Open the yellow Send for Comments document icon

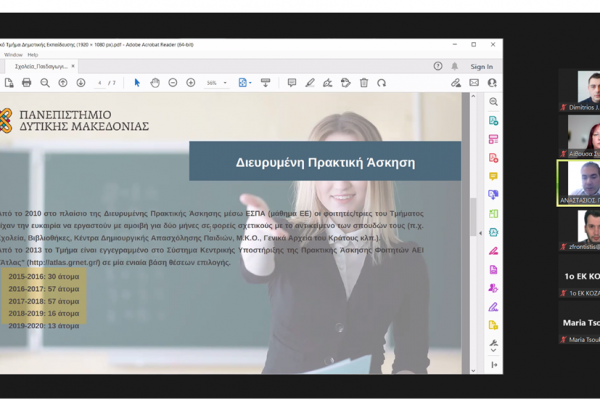494,325
